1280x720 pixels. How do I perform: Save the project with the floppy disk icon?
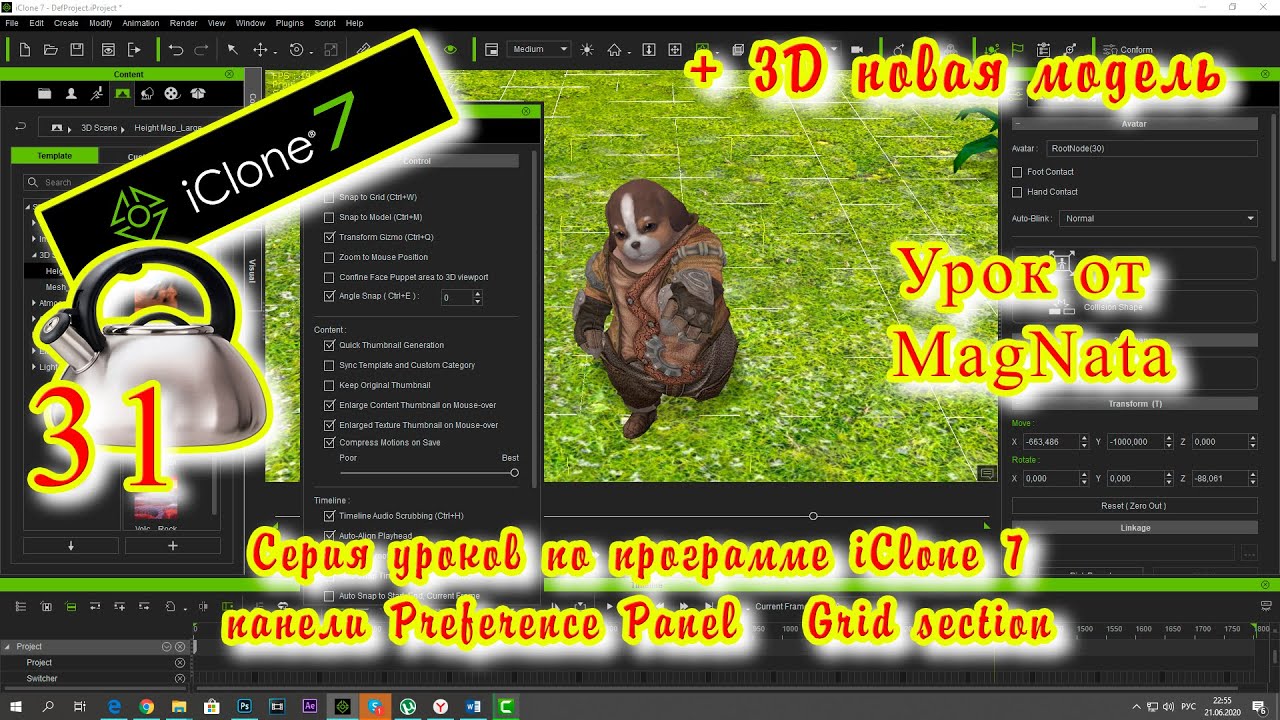pyautogui.click(x=77, y=49)
